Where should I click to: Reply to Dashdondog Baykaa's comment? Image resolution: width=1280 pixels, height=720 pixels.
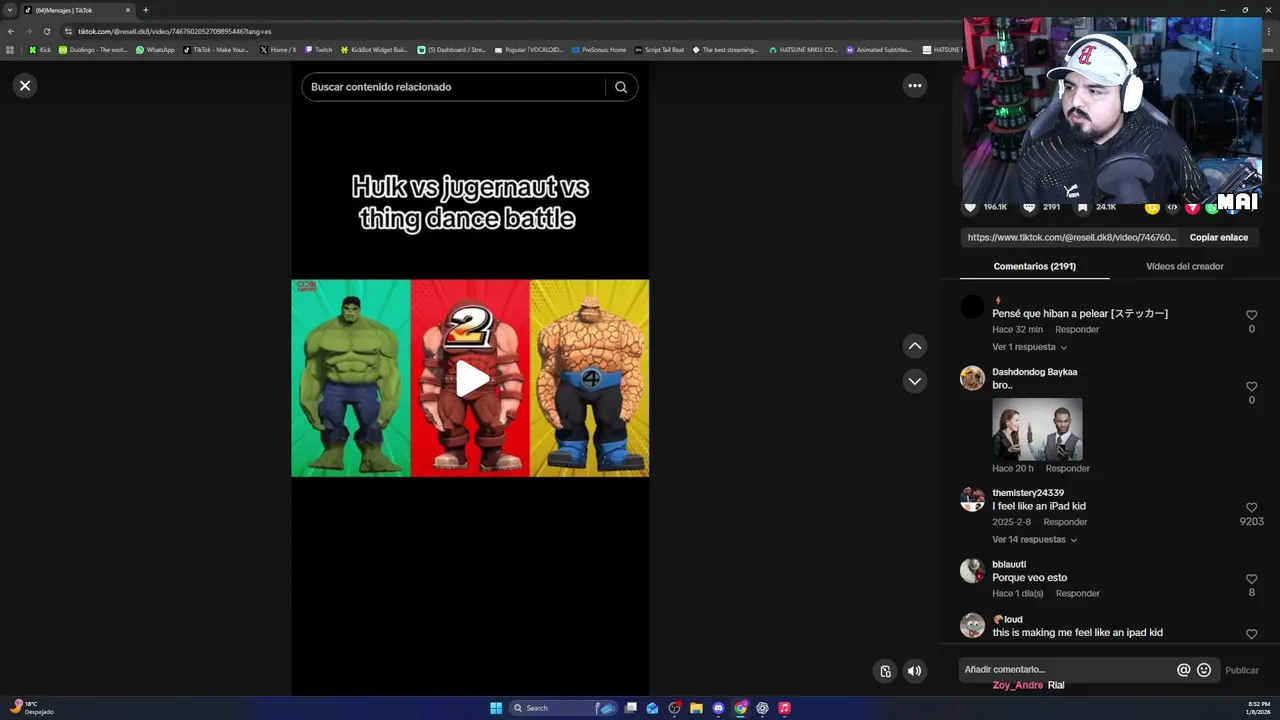click(x=1067, y=469)
